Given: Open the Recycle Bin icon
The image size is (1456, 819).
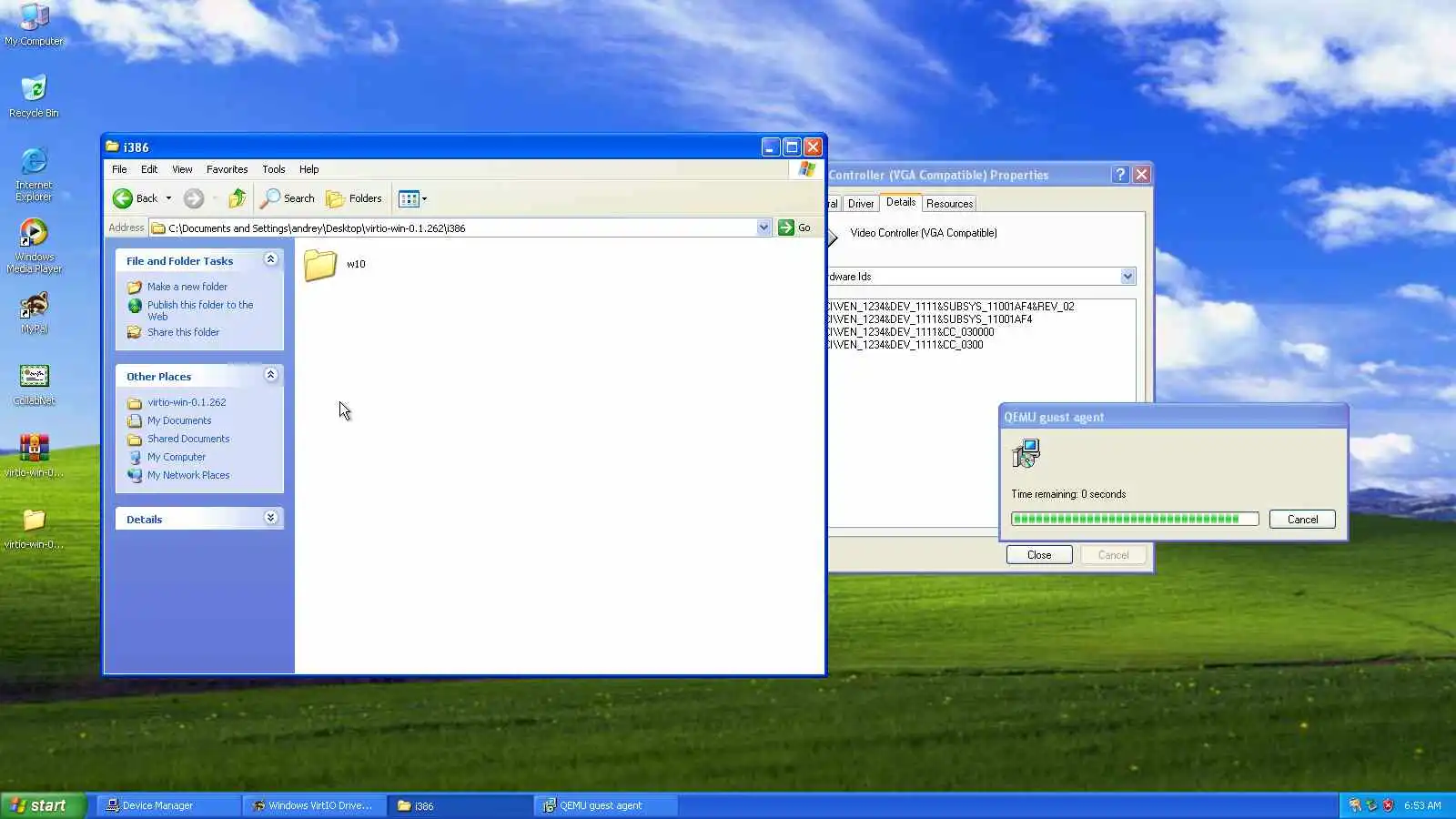Looking at the screenshot, I should (34, 96).
